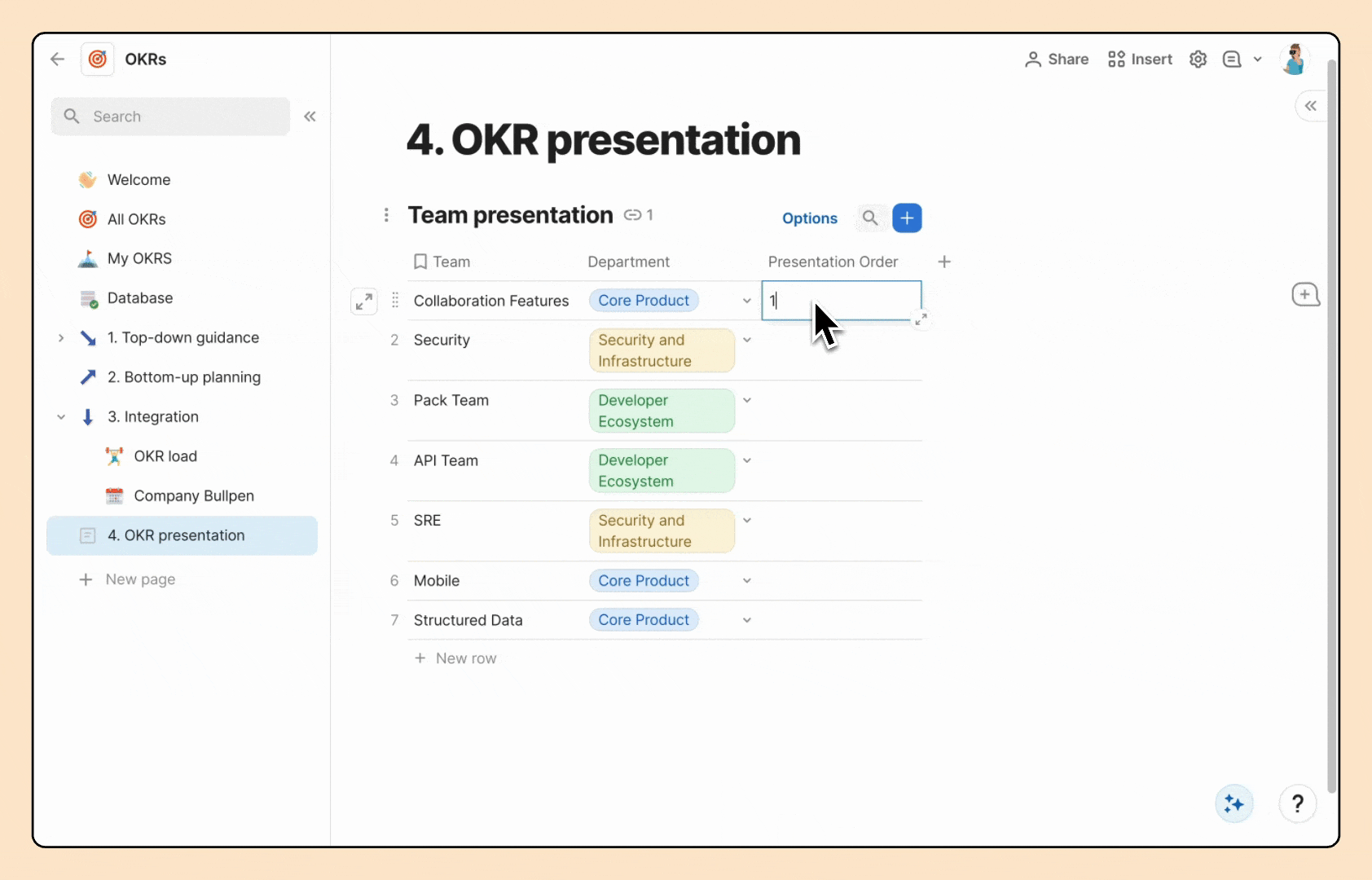Expand the Presentation Order cell editor
1372x880 pixels.
921,319
